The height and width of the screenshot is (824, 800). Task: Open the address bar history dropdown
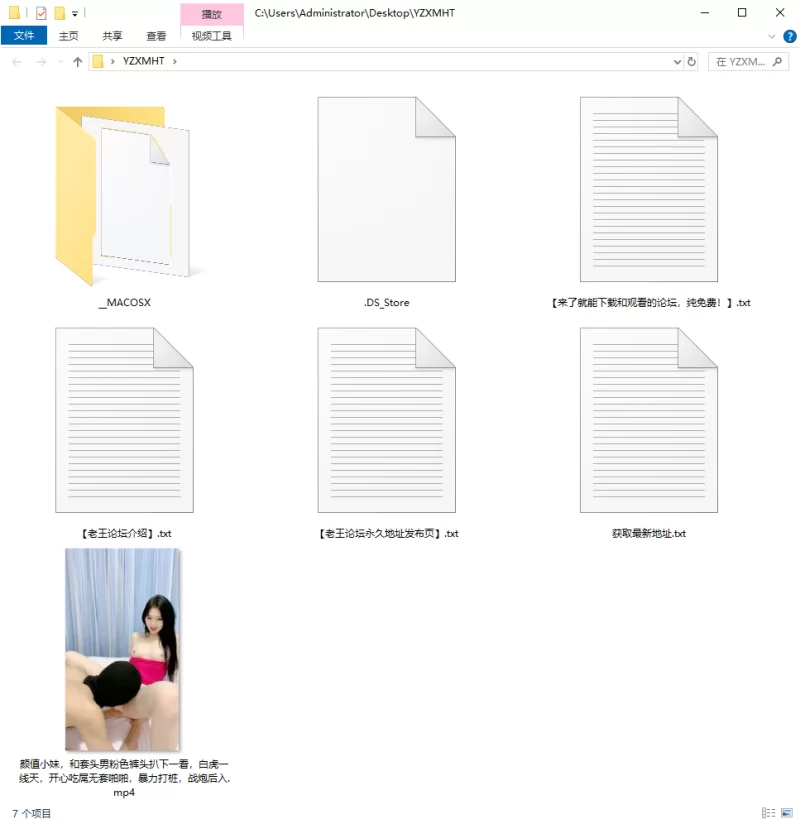[x=677, y=62]
